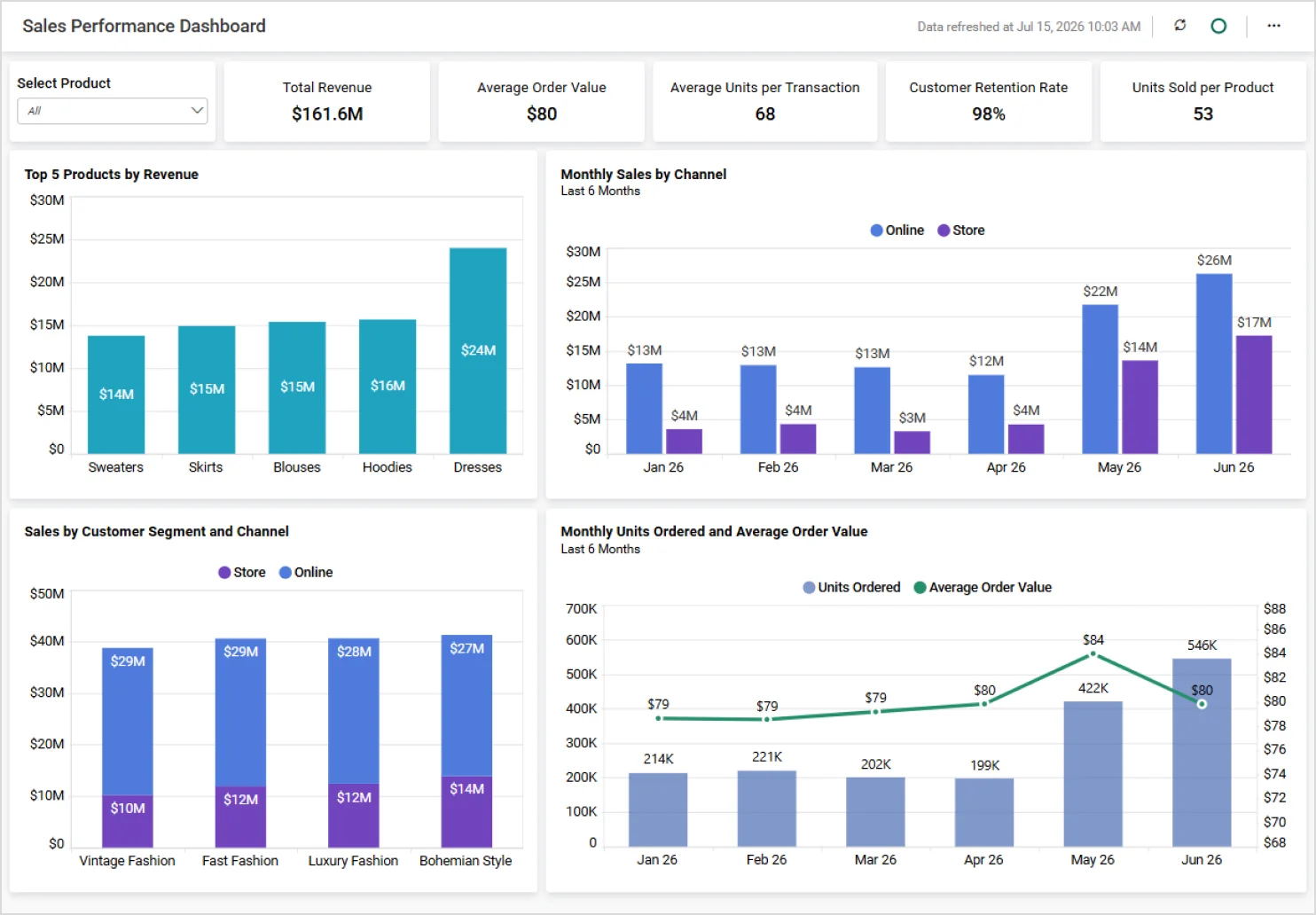Click the Jan 26 Store sales bar
The height and width of the screenshot is (915, 1316).
684,442
